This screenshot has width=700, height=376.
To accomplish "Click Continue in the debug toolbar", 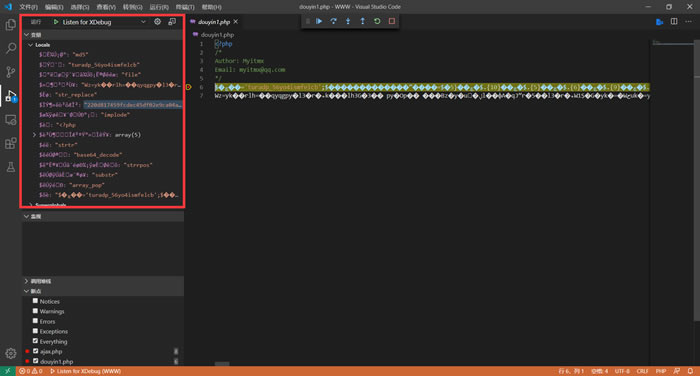I will tap(319, 21).
